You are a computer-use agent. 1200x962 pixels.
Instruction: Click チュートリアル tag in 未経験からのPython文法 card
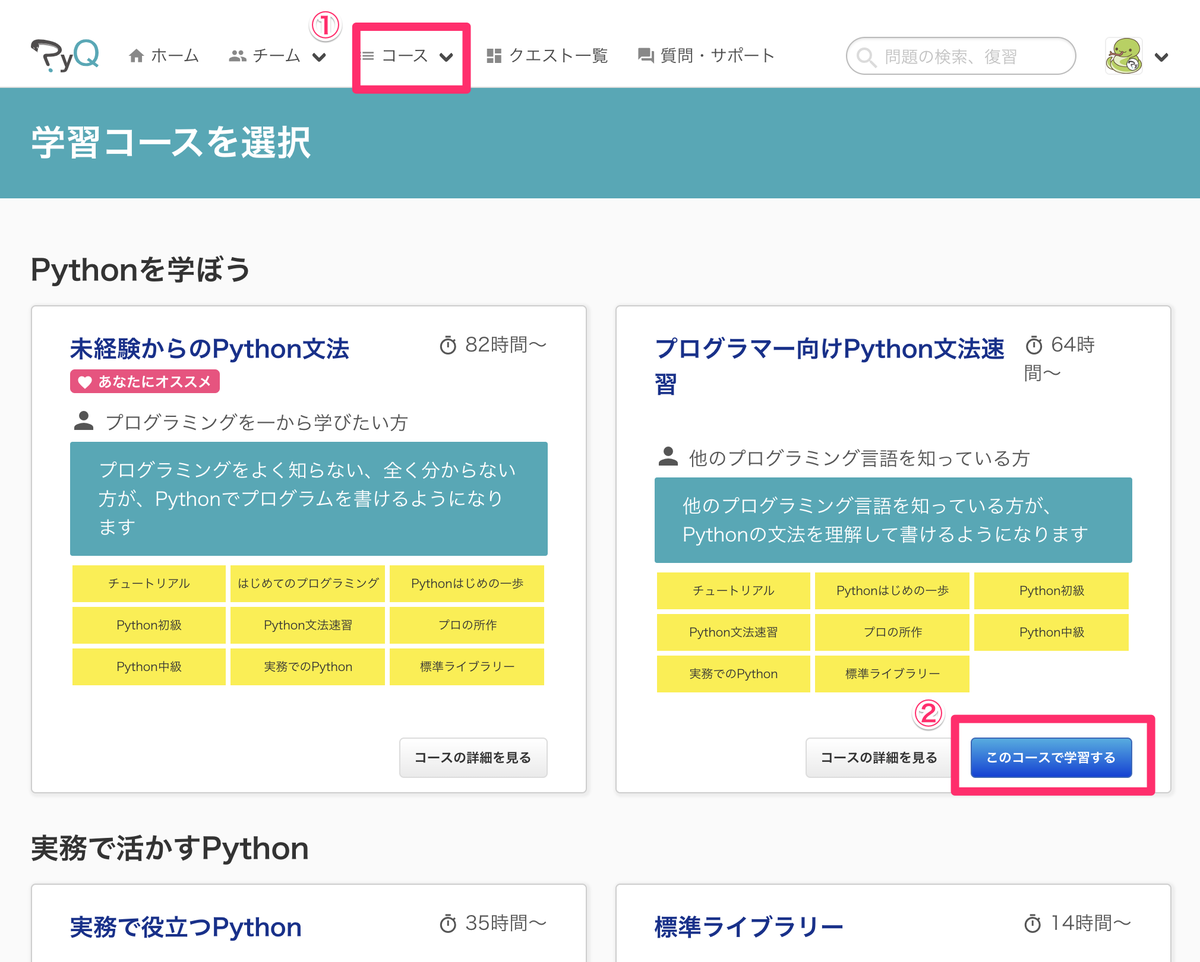point(149,583)
